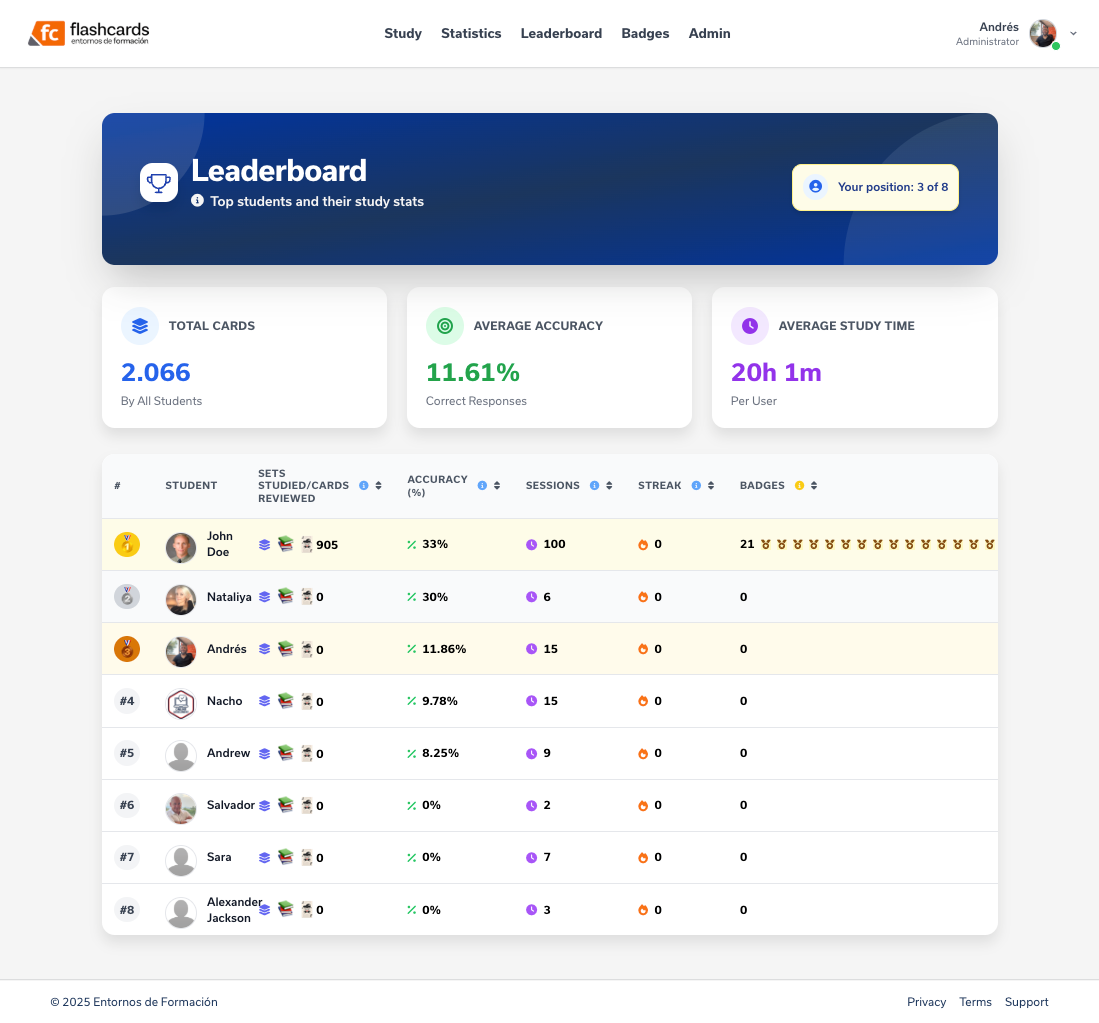Click Nataliya's profile avatar in the table
Screen dimensions: 1099x1023
[x=181, y=598]
